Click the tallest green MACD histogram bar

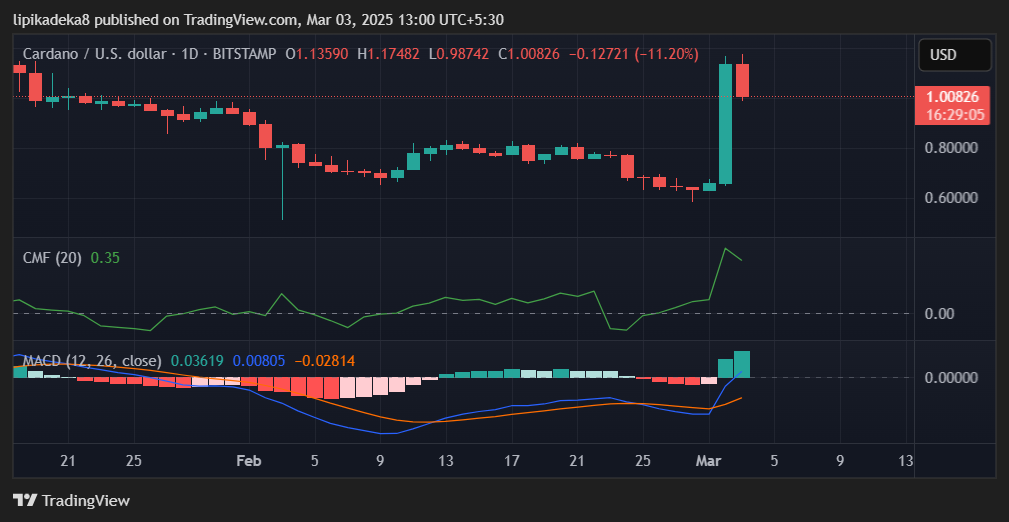[x=742, y=364]
